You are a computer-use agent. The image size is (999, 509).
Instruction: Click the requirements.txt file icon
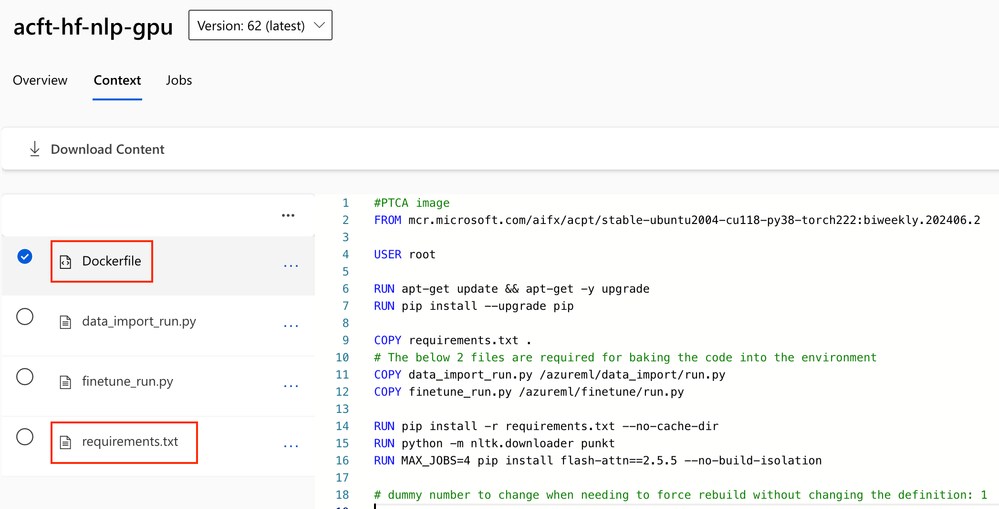point(66,442)
